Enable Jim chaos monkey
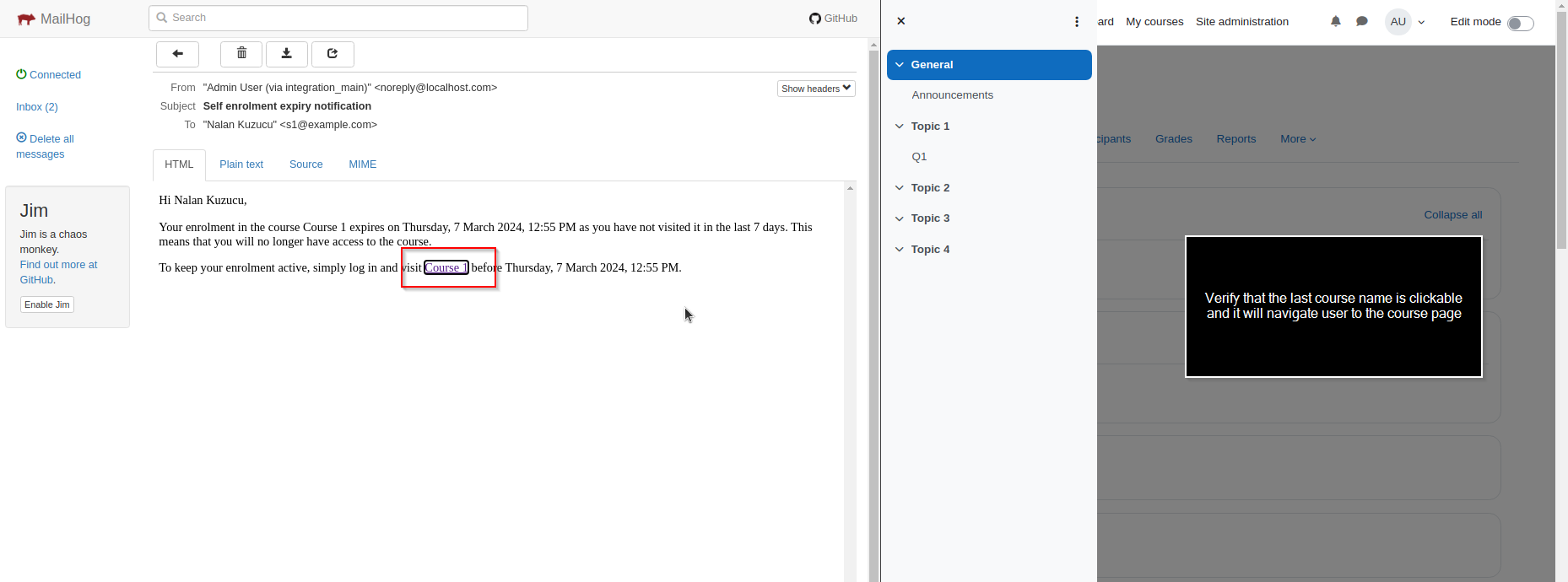1568x582 pixels. click(x=47, y=304)
